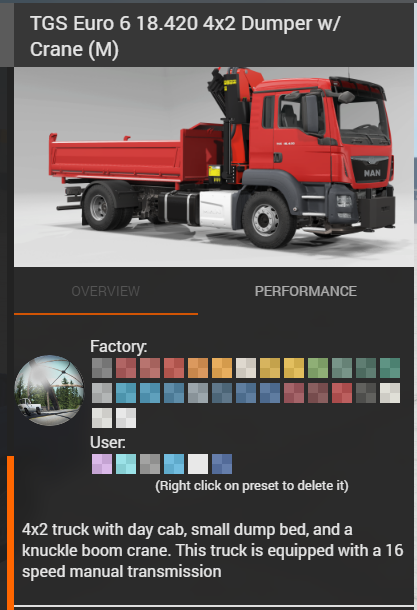Image resolution: width=417 pixels, height=610 pixels.
Task: Pick the orange factory paint swatch
Action: (x=198, y=368)
